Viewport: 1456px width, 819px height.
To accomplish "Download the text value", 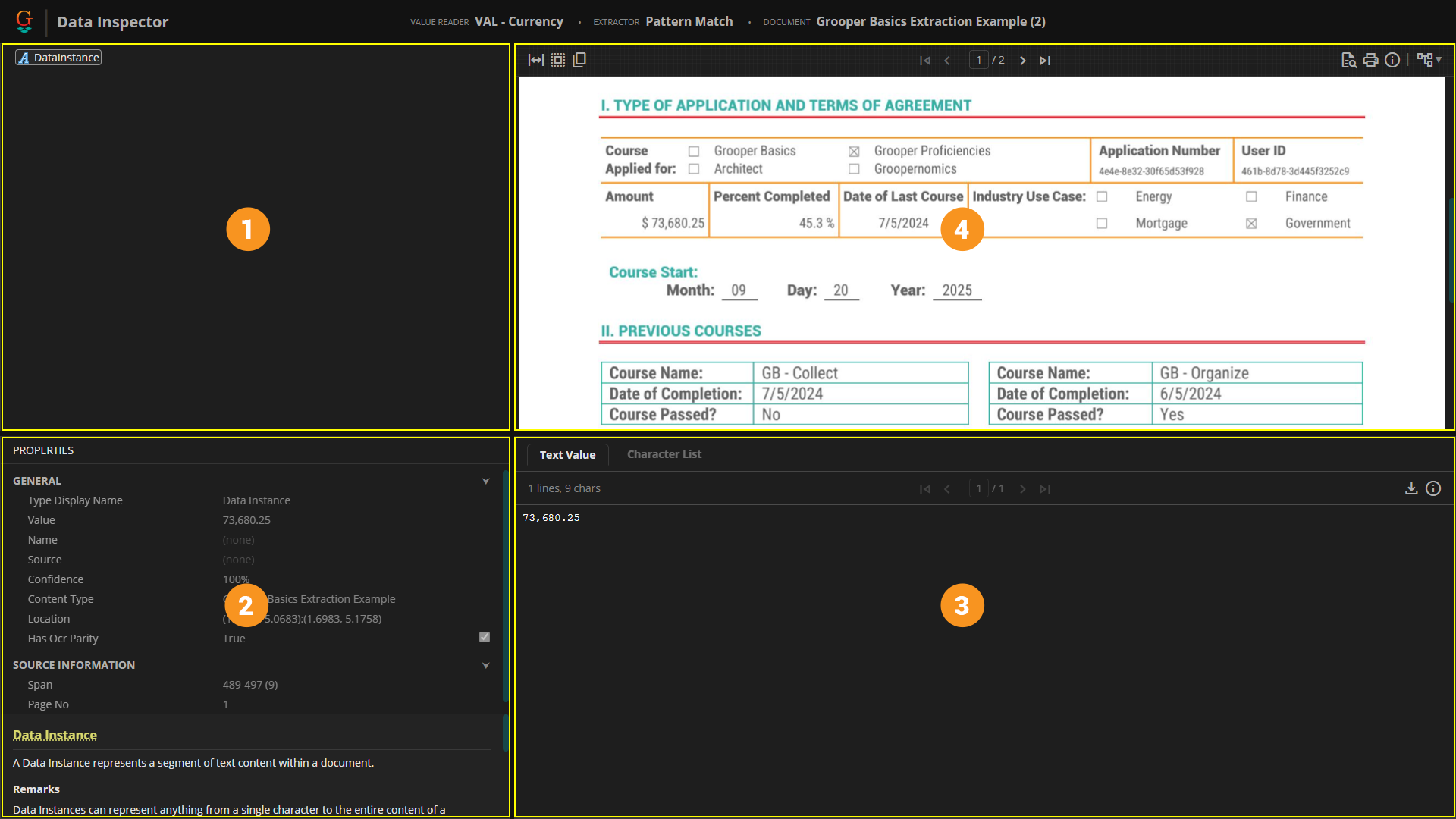I will (x=1411, y=488).
